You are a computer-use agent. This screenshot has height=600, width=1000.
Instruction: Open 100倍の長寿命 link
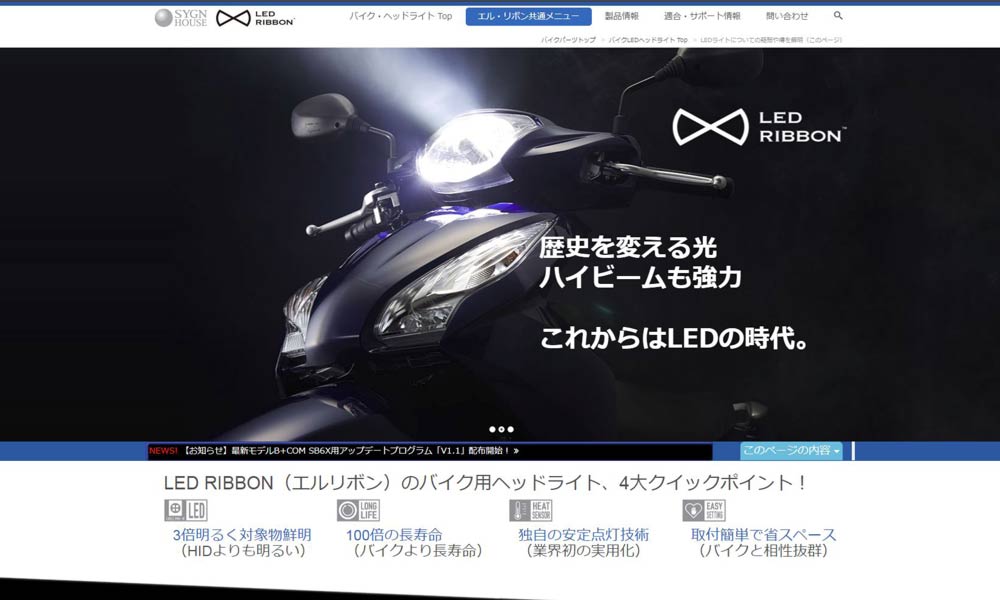click(x=393, y=535)
